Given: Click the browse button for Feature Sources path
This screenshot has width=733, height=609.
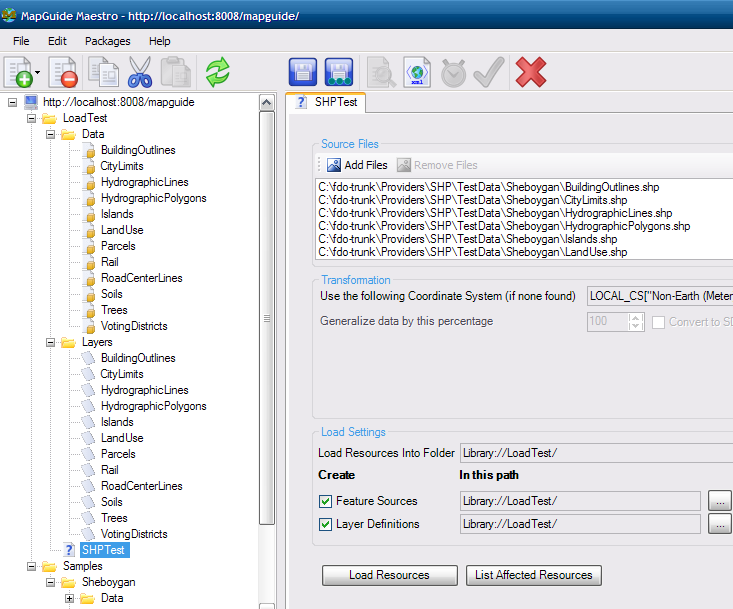Looking at the screenshot, I should [x=720, y=501].
